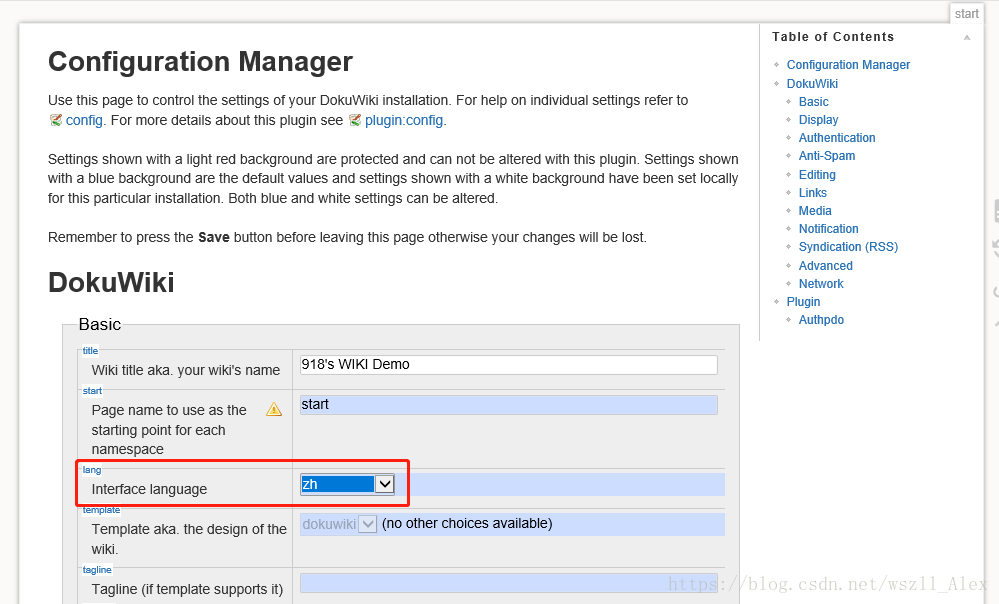Open the disabled dokuwiki template dropdown
The width and height of the screenshot is (999, 604).
click(339, 524)
